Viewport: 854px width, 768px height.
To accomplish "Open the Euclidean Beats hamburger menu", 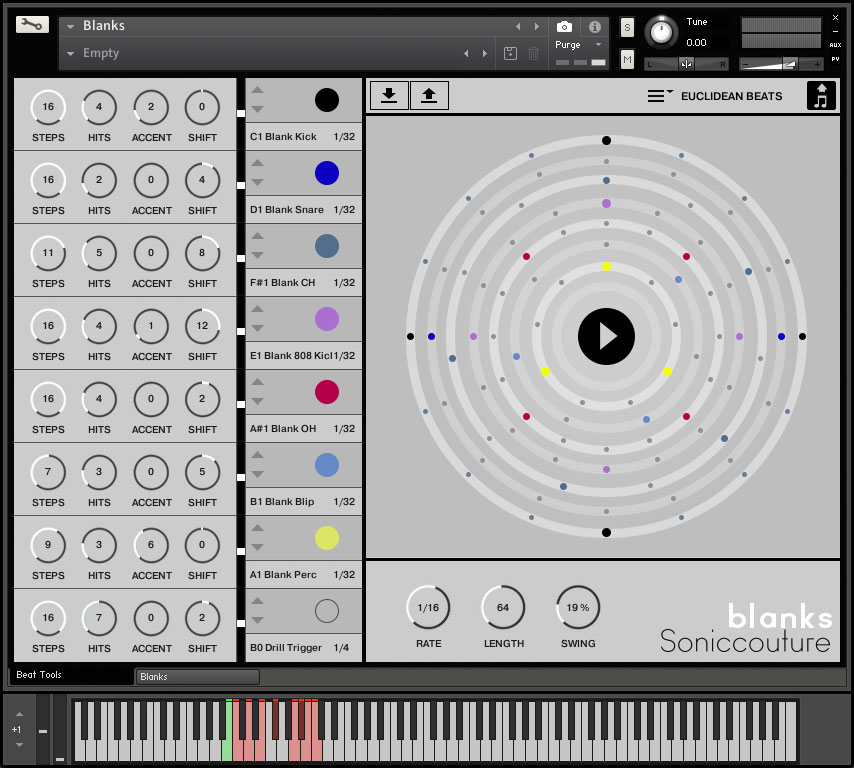I will 659,95.
